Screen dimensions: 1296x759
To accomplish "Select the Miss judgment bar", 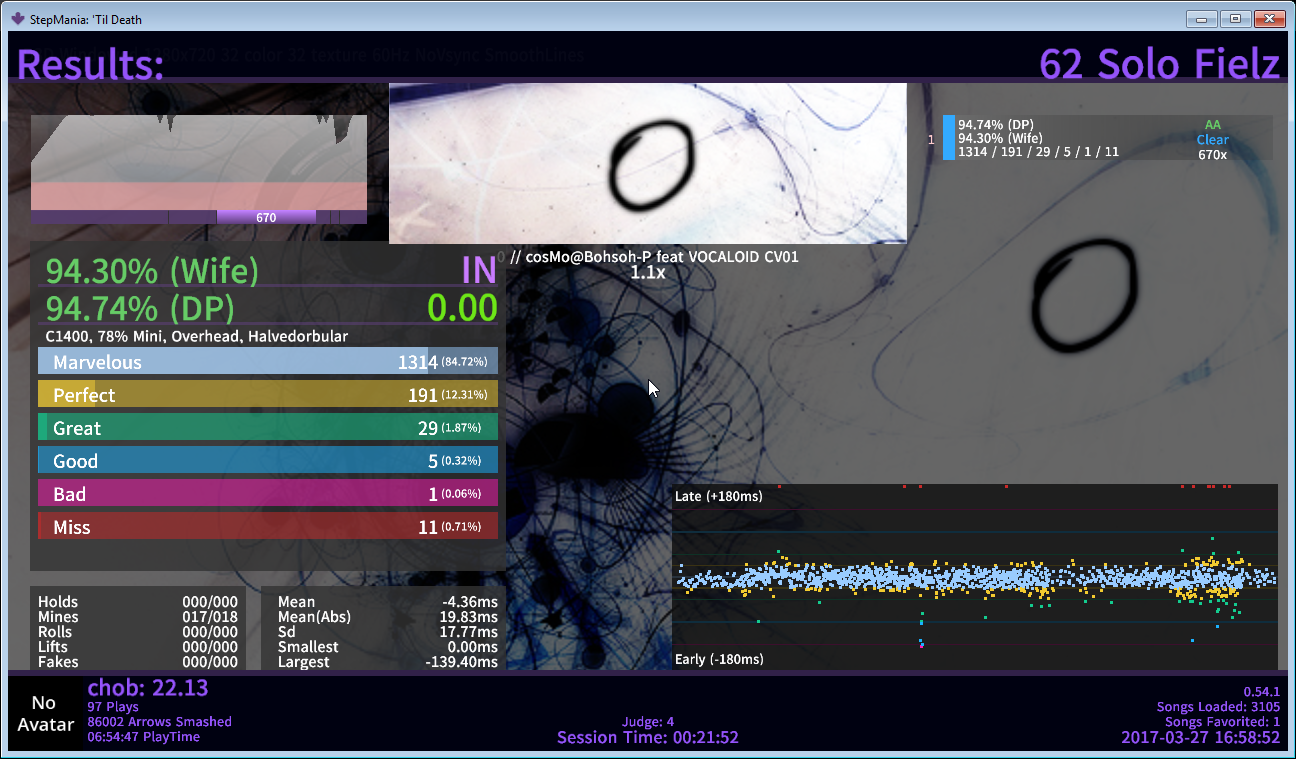I will pyautogui.click(x=267, y=527).
